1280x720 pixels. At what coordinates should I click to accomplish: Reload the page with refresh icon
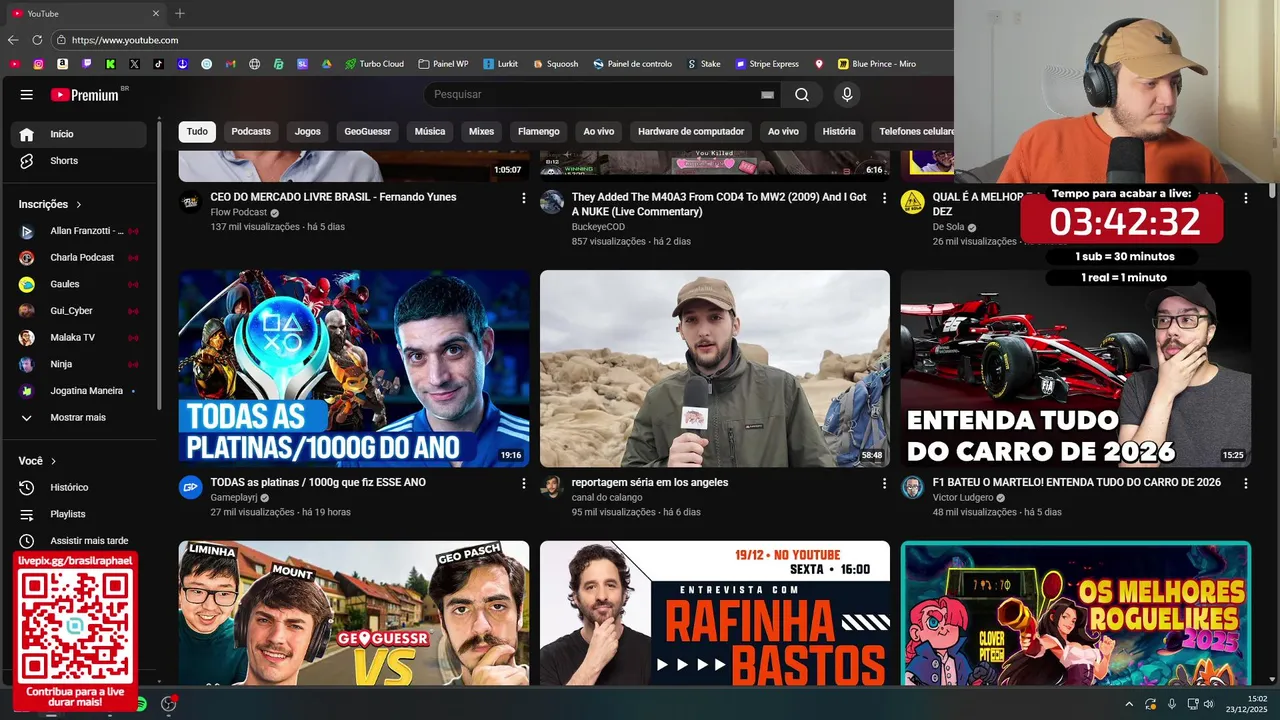pyautogui.click(x=37, y=40)
